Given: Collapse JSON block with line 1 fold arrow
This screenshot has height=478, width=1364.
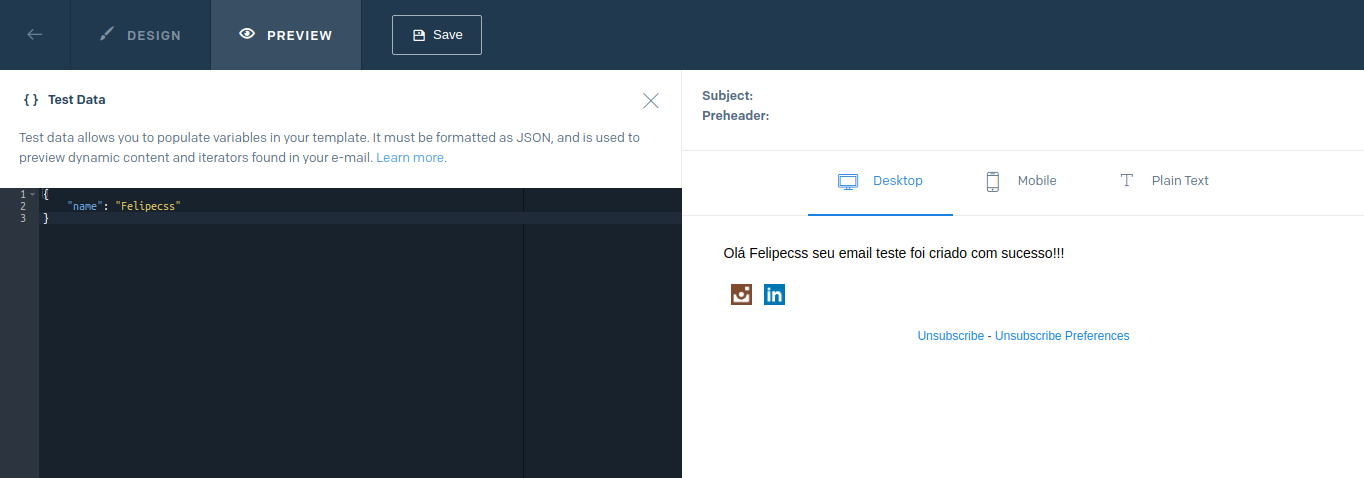Looking at the screenshot, I should click(32, 194).
